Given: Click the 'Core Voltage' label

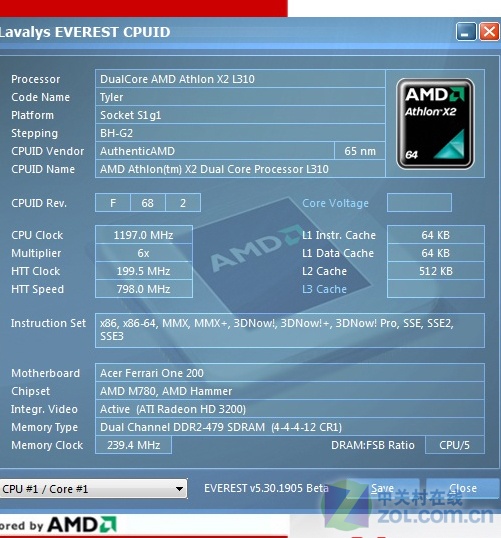Looking at the screenshot, I should [x=335, y=203].
